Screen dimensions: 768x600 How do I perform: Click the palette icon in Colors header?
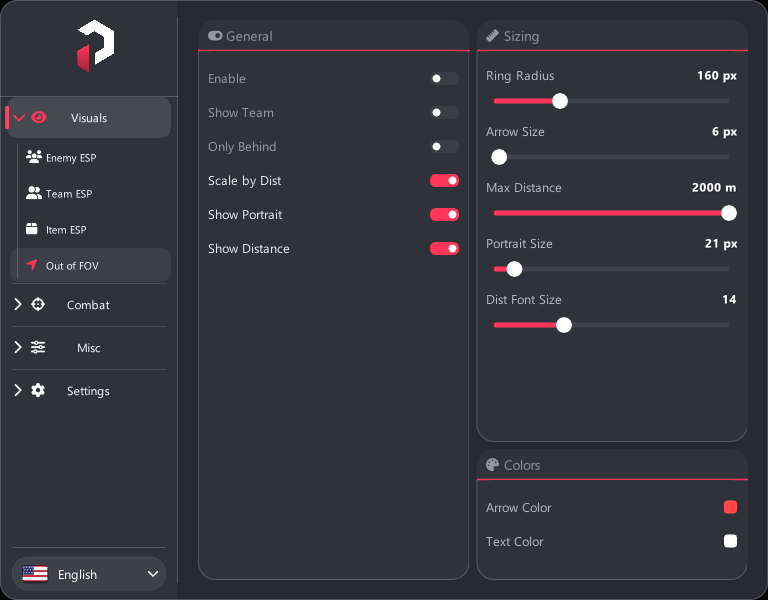492,464
